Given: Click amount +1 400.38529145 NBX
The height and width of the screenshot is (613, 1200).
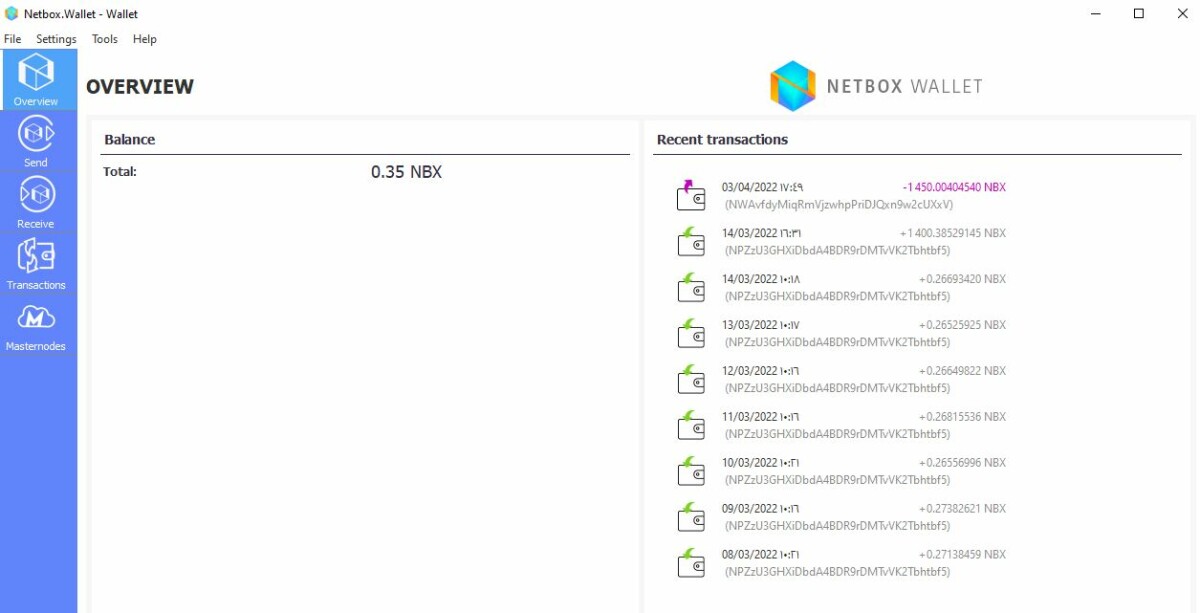Looking at the screenshot, I should 953,233.
